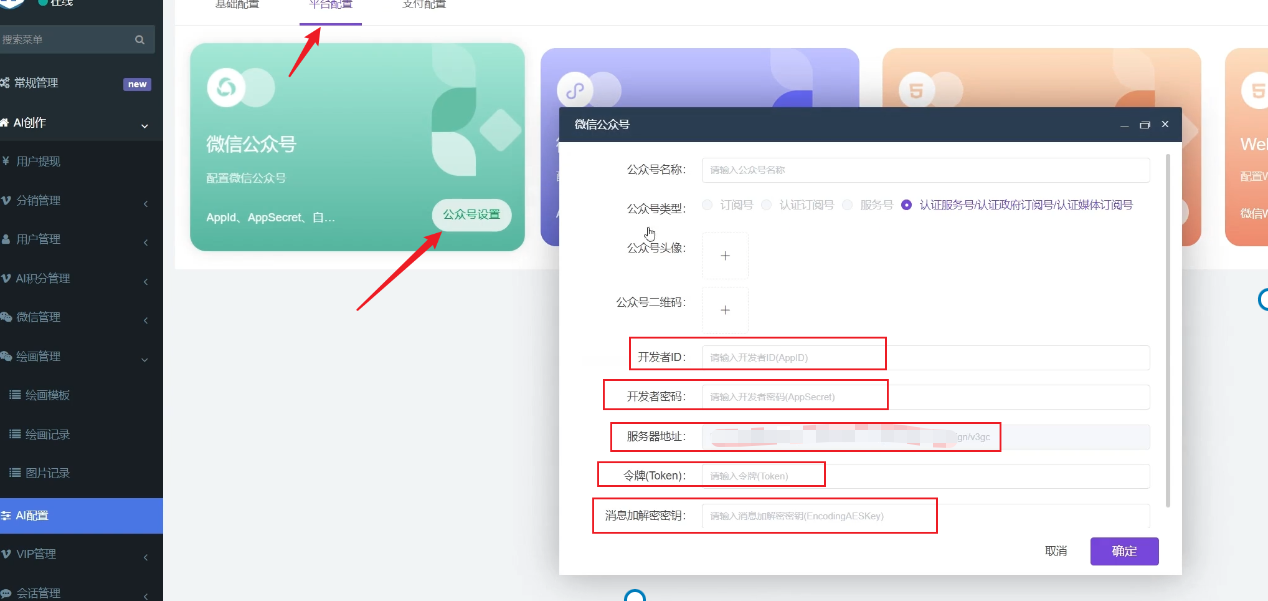Click the dialog vertical scrollbar
The width and height of the screenshot is (1268, 601).
[1168, 330]
